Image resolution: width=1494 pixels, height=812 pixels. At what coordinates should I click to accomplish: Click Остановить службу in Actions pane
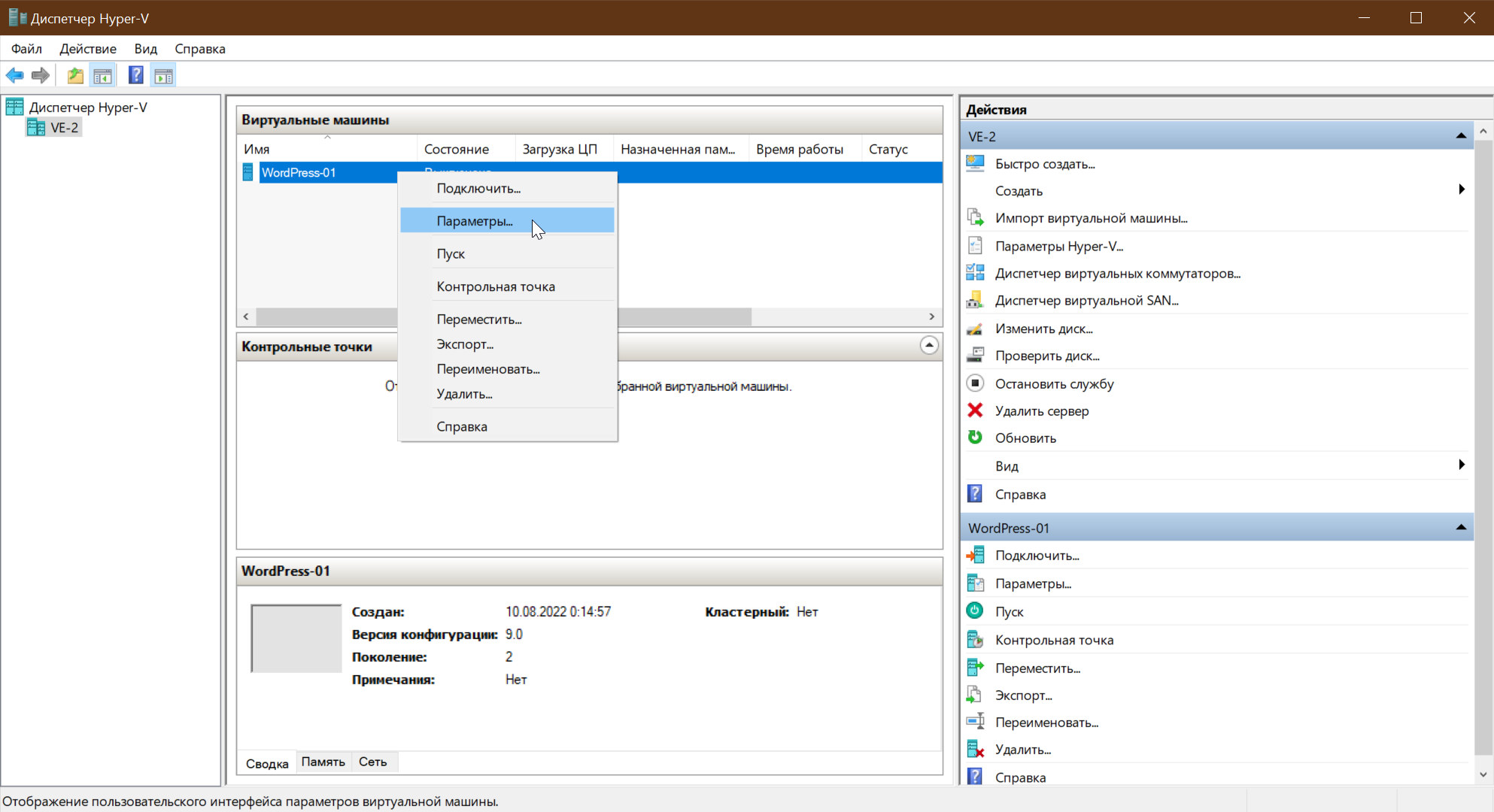pyautogui.click(x=1054, y=383)
